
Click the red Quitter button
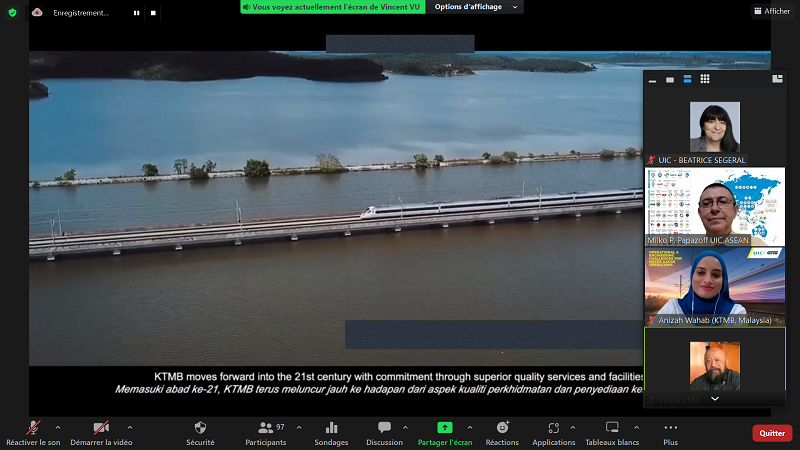point(771,433)
